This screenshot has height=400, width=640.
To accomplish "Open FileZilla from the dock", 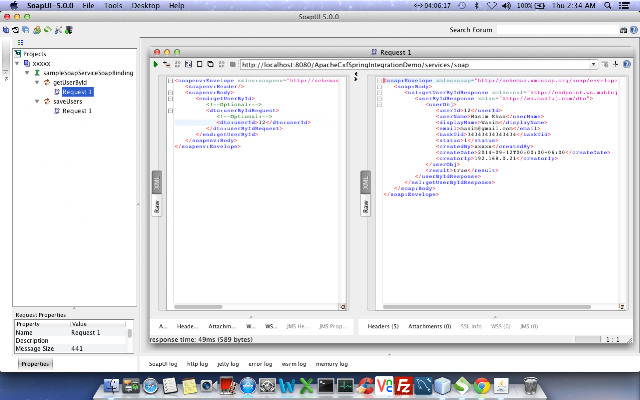I will tap(404, 385).
